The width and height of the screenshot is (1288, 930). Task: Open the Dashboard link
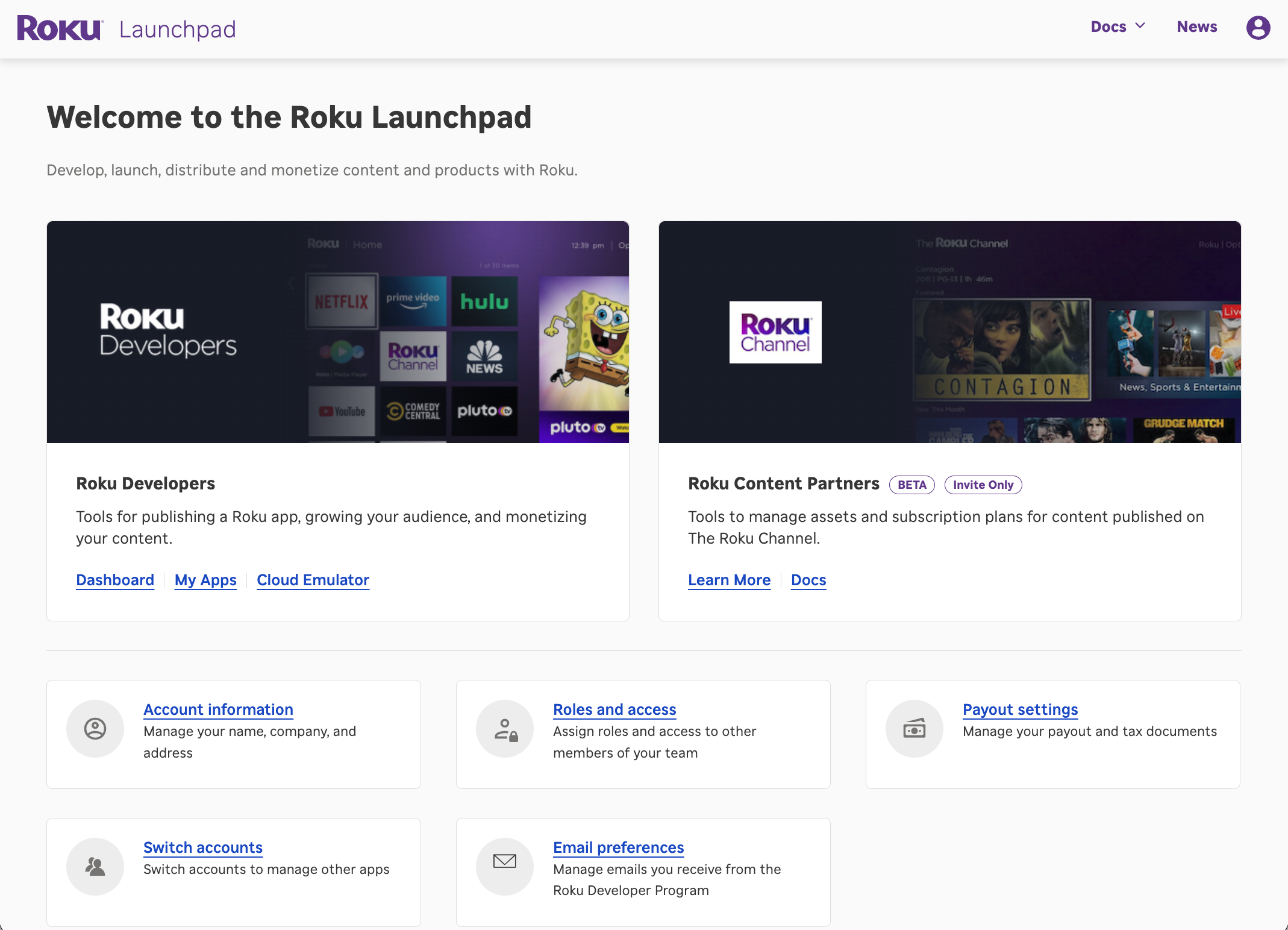pos(115,580)
